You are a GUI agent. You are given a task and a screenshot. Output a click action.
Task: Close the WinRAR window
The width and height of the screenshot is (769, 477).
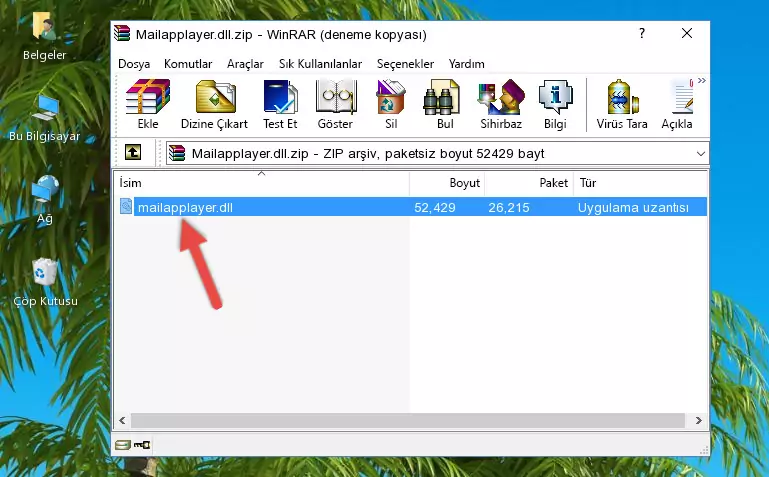(687, 33)
